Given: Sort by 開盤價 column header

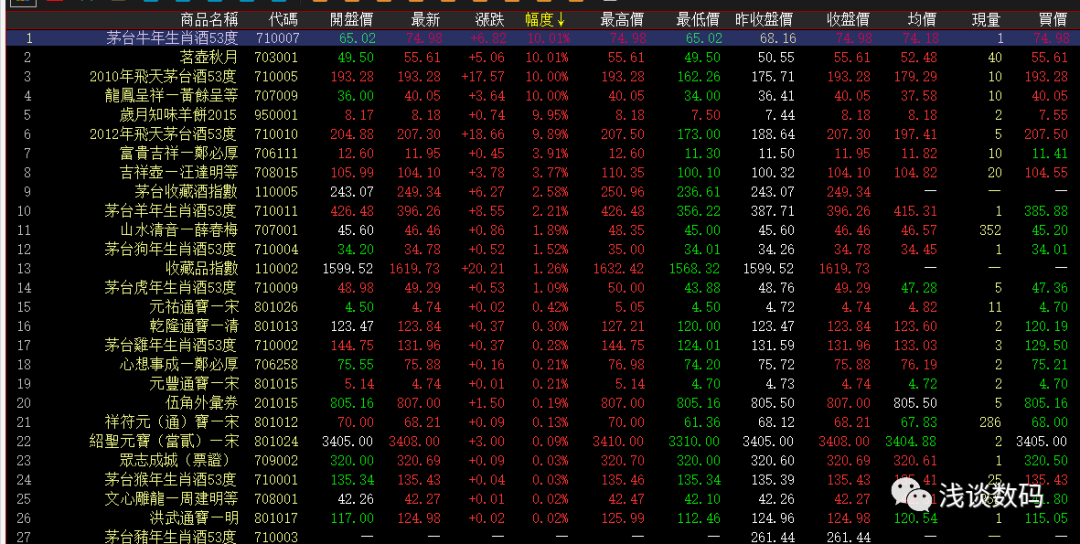Looking at the screenshot, I should 353,19.
